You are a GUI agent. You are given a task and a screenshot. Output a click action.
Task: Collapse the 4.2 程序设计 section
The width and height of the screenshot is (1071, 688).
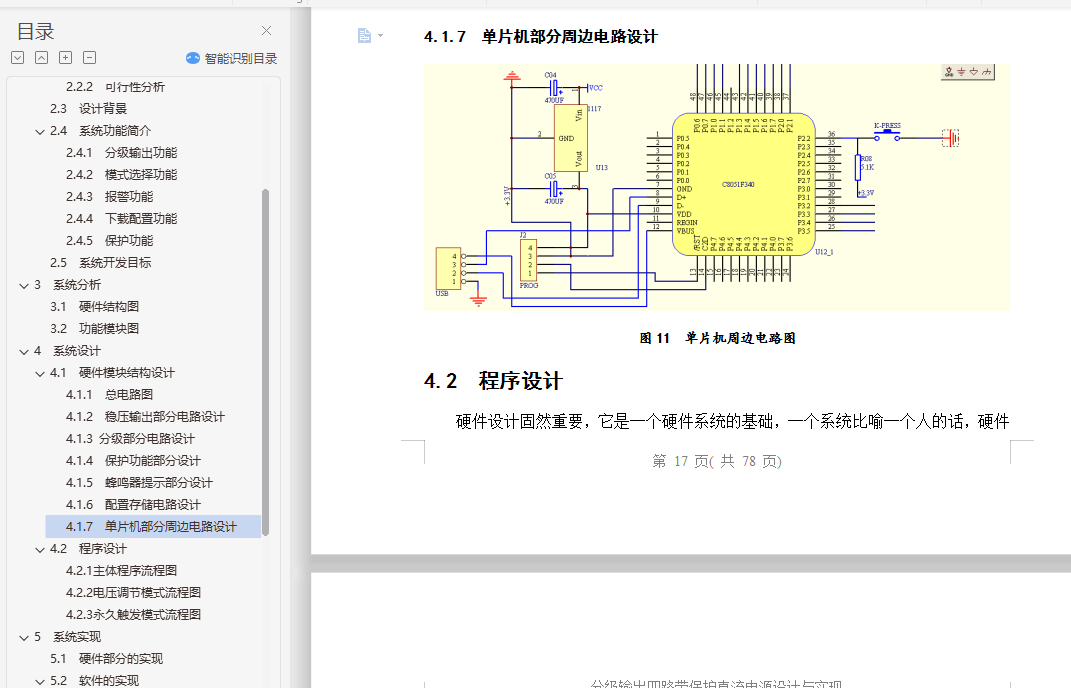point(40,550)
